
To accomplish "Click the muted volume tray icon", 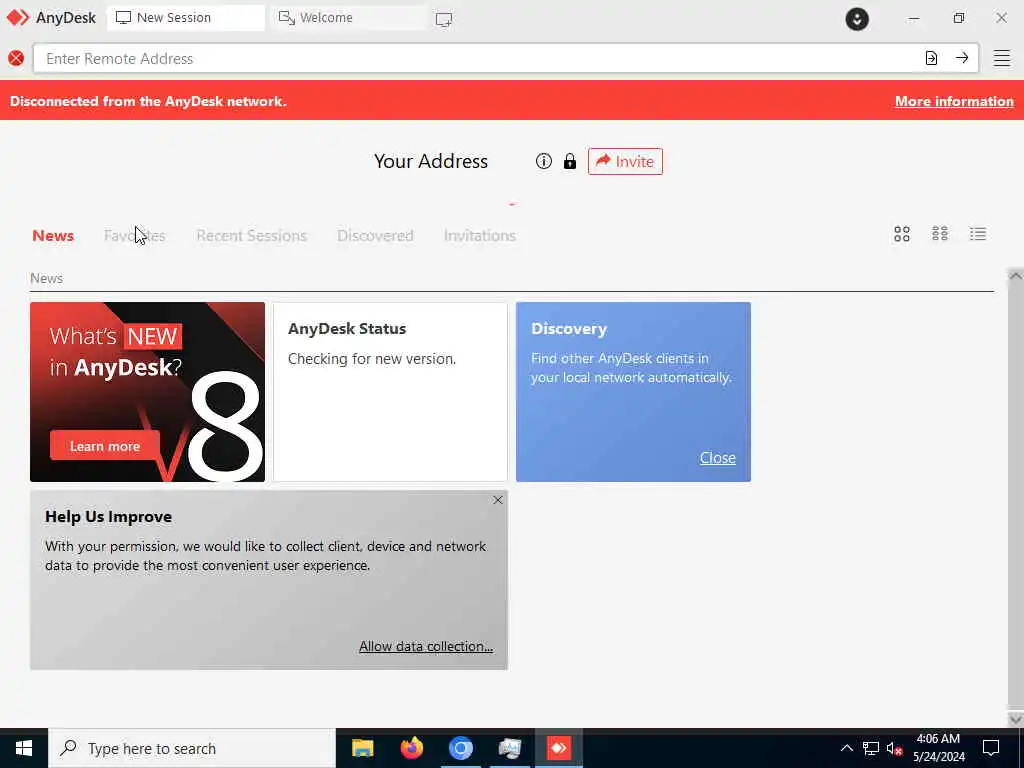I will [895, 748].
